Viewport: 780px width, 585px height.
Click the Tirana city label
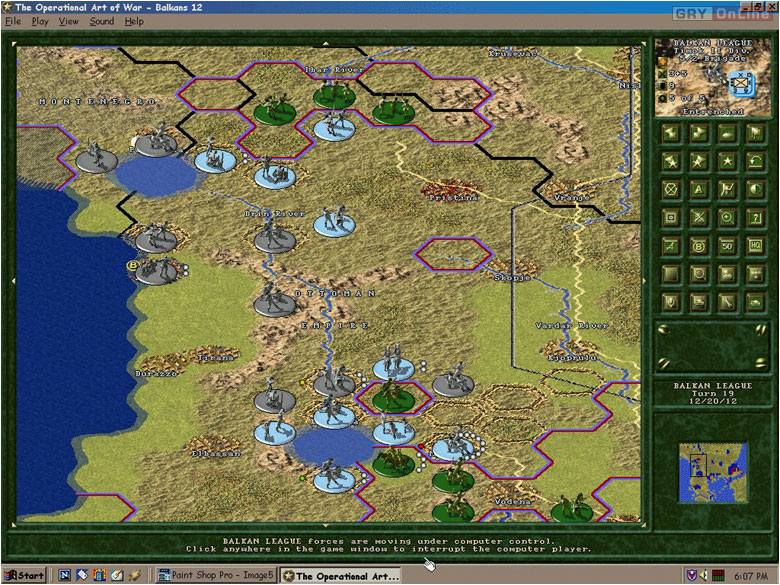coord(215,357)
